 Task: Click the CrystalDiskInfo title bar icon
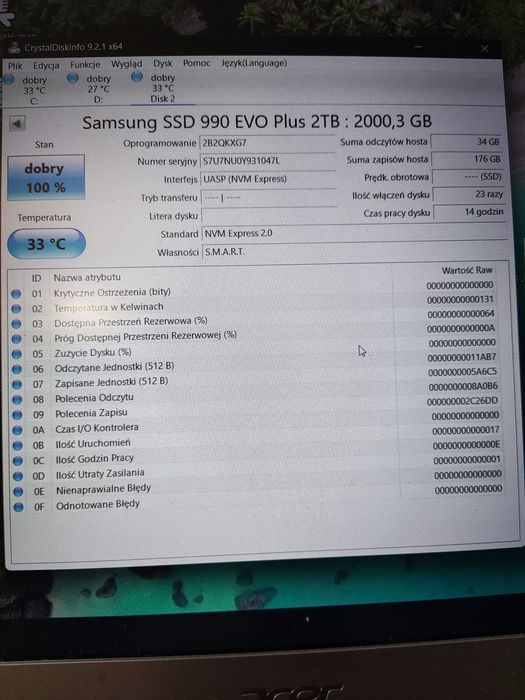[15, 48]
